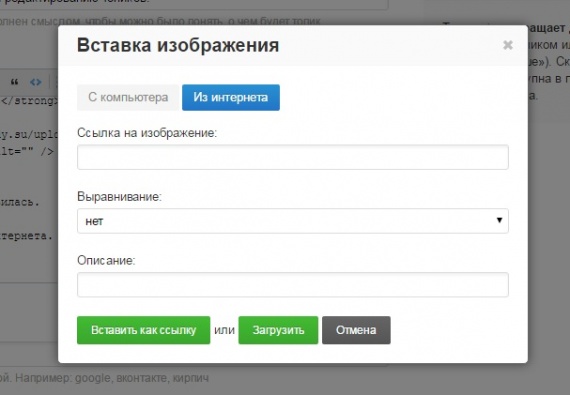The height and width of the screenshot is (395, 570).
Task: Select the Из интернета tab
Action: point(231,97)
